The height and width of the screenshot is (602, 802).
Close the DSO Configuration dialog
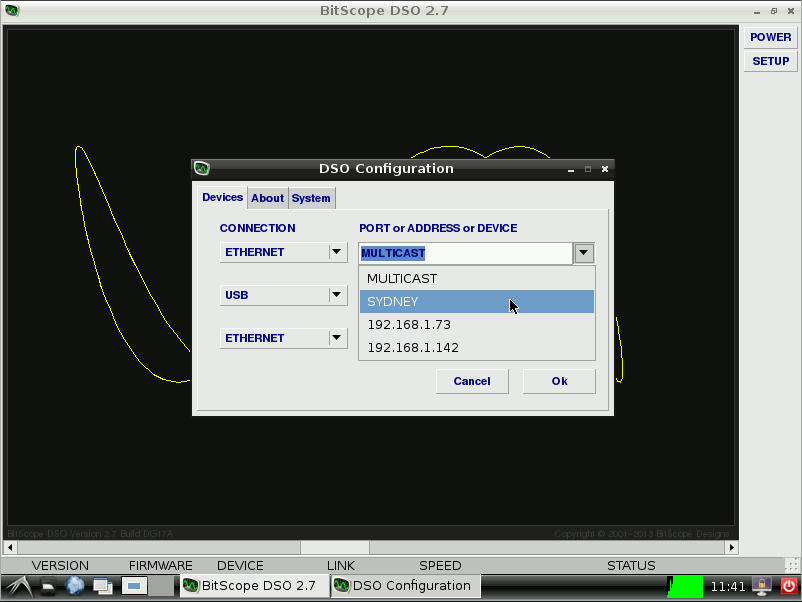point(605,169)
